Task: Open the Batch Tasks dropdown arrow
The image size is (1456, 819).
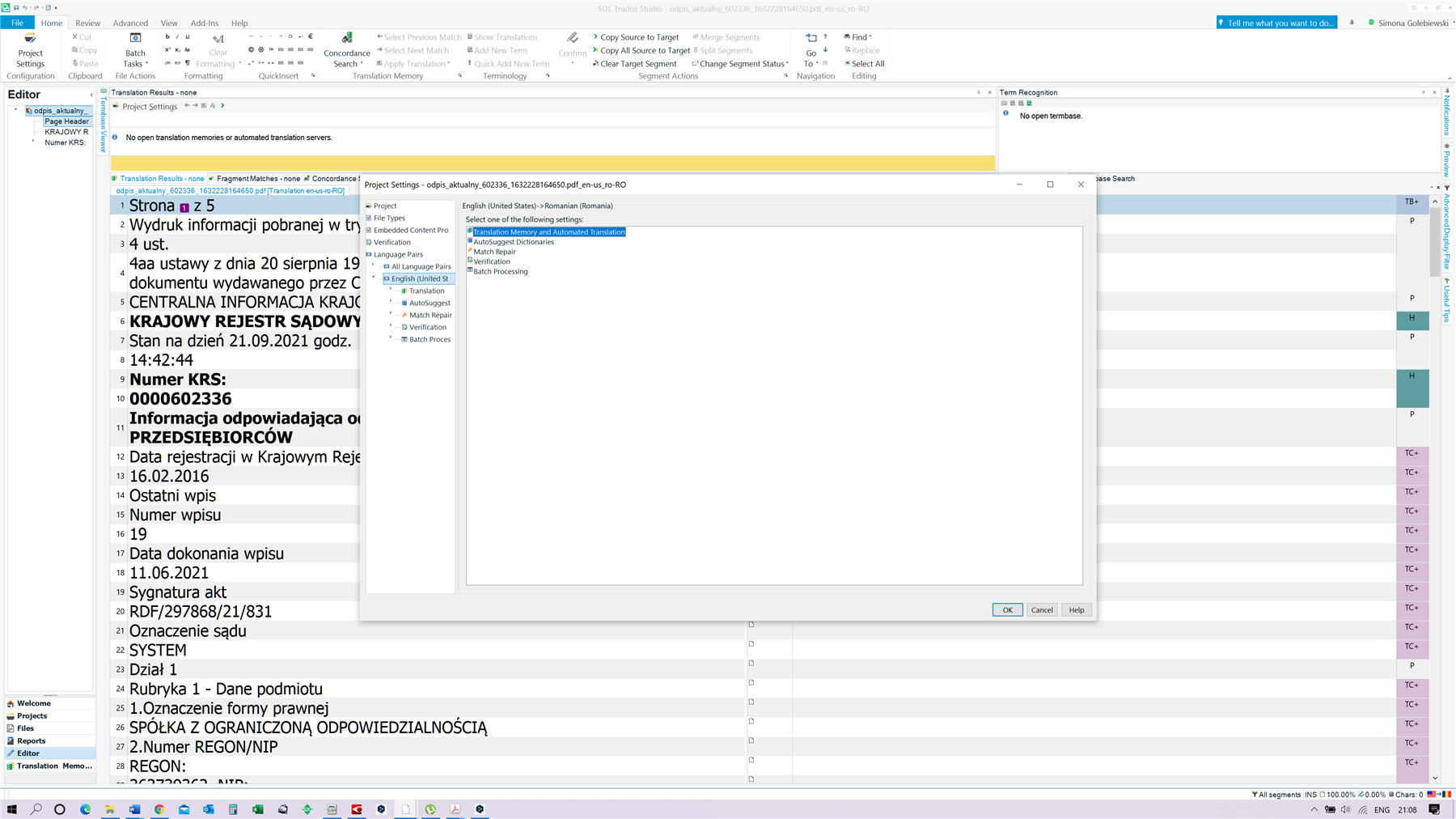Action: point(146,64)
